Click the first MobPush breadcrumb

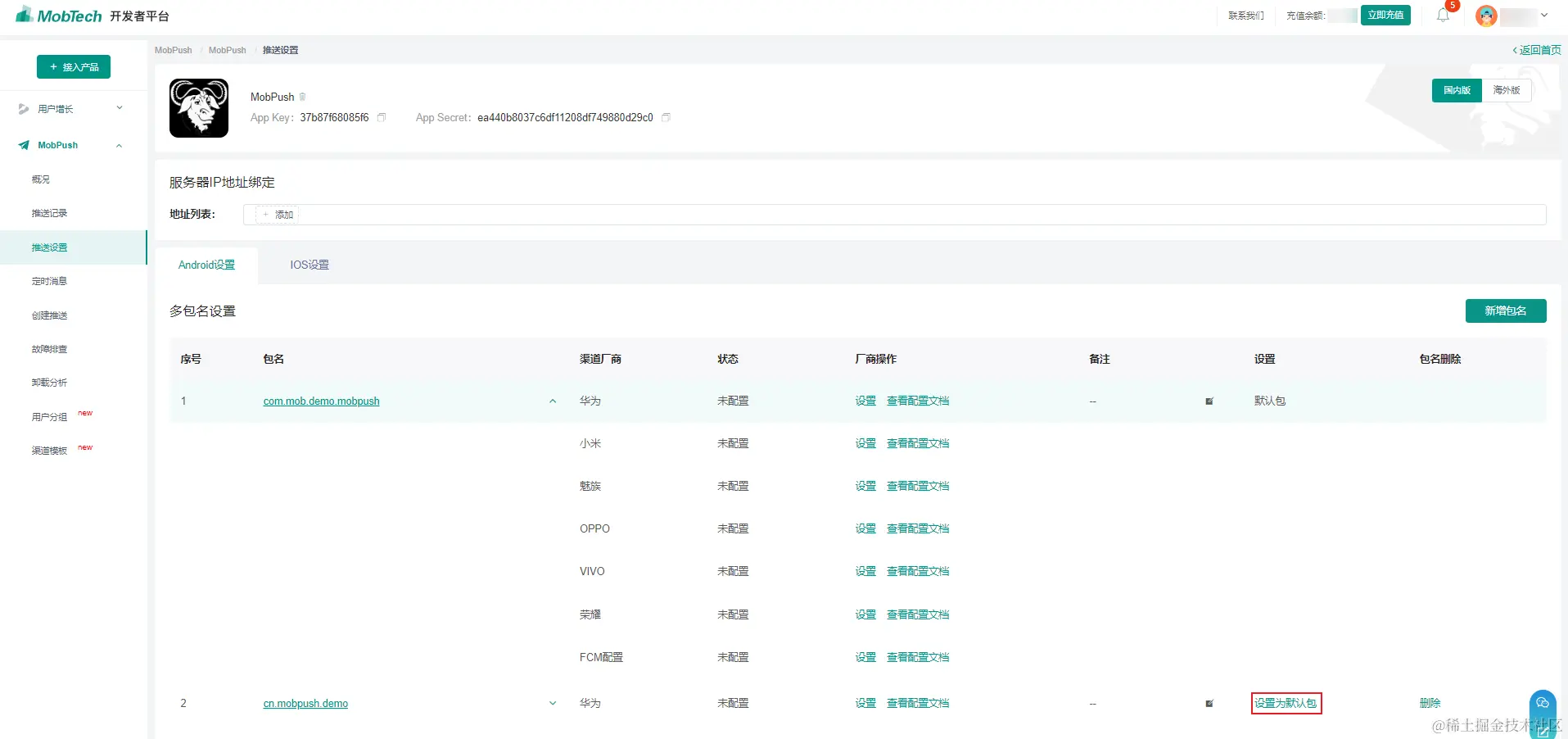pyautogui.click(x=174, y=50)
